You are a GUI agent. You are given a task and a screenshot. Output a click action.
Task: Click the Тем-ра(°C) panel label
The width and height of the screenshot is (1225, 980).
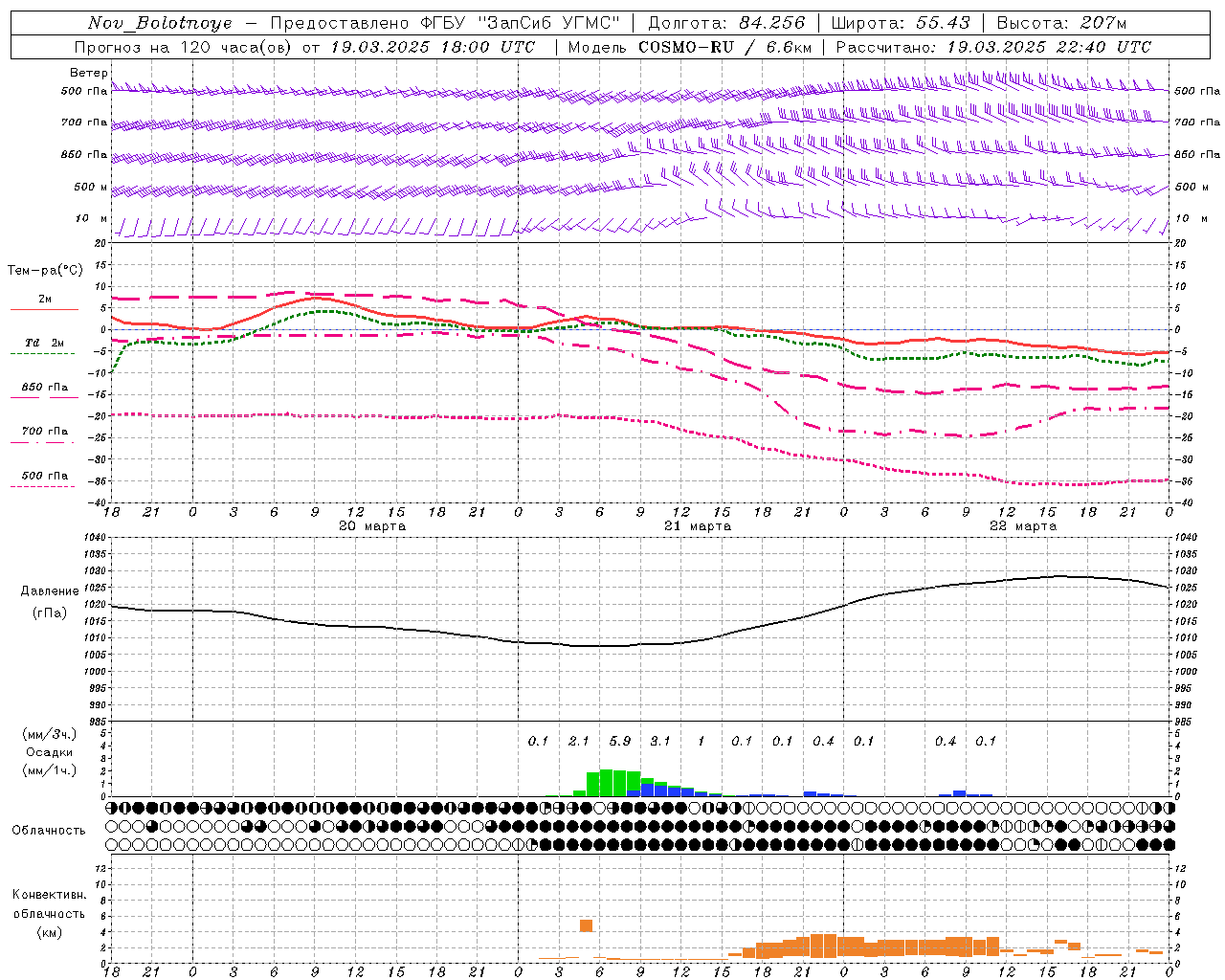pos(45,271)
